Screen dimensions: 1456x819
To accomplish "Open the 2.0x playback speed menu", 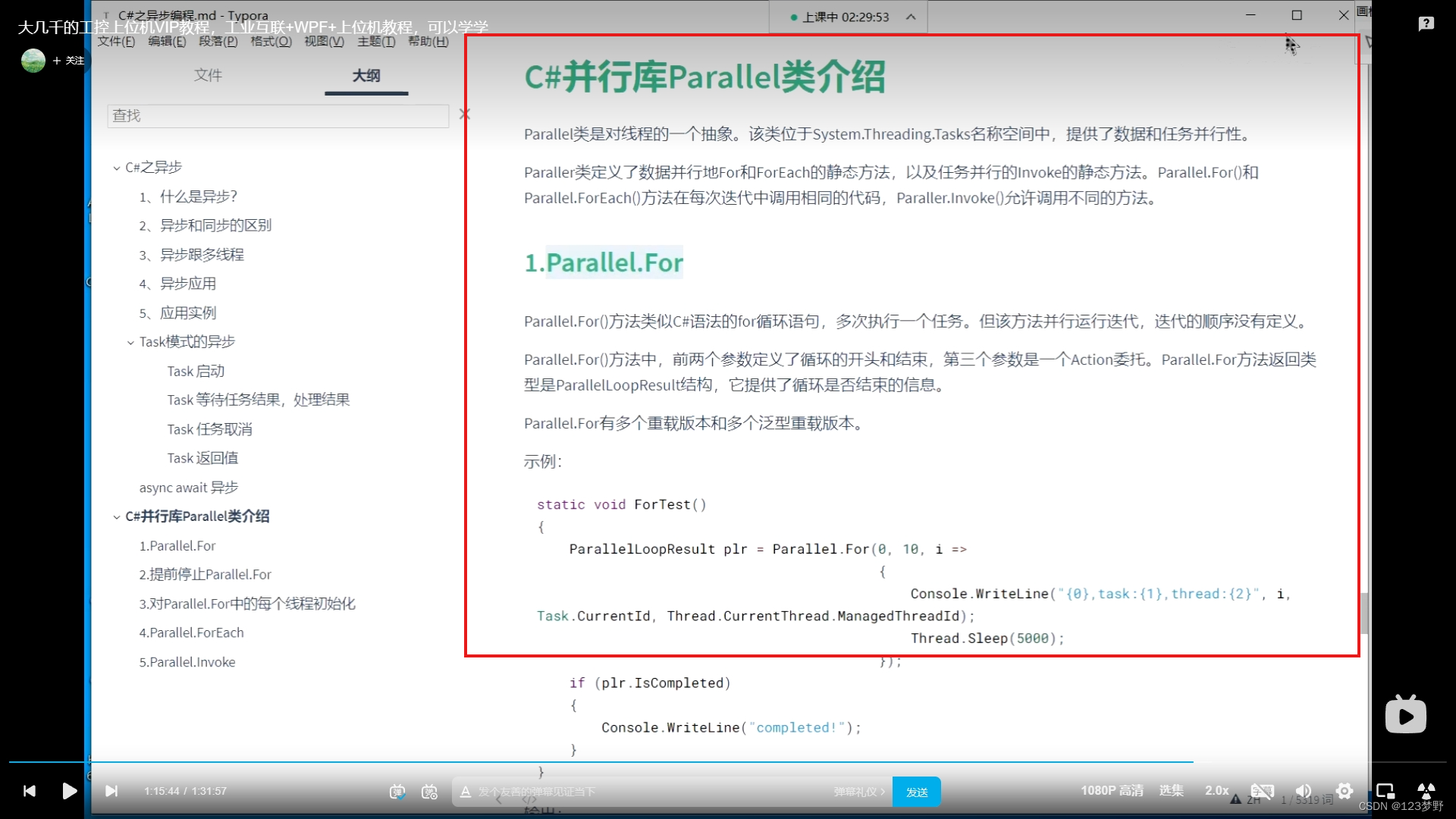I will (1216, 790).
